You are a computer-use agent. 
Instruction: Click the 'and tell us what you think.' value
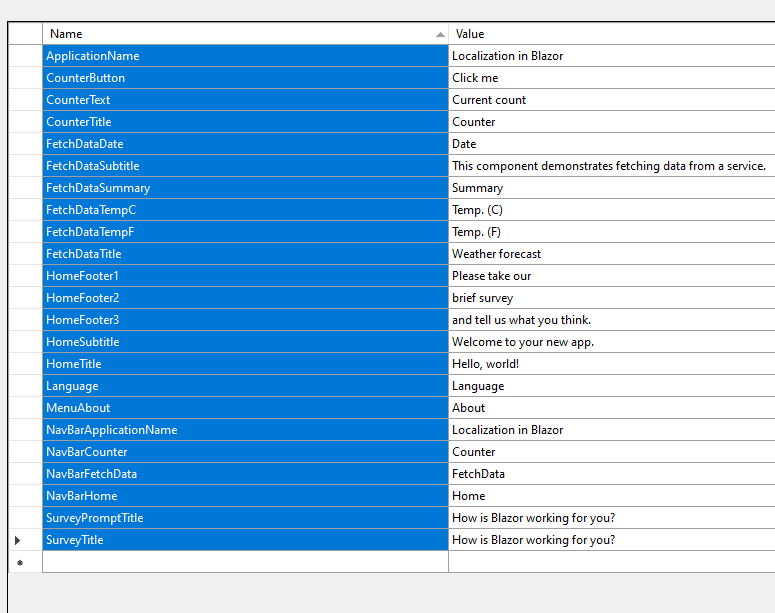(611, 320)
